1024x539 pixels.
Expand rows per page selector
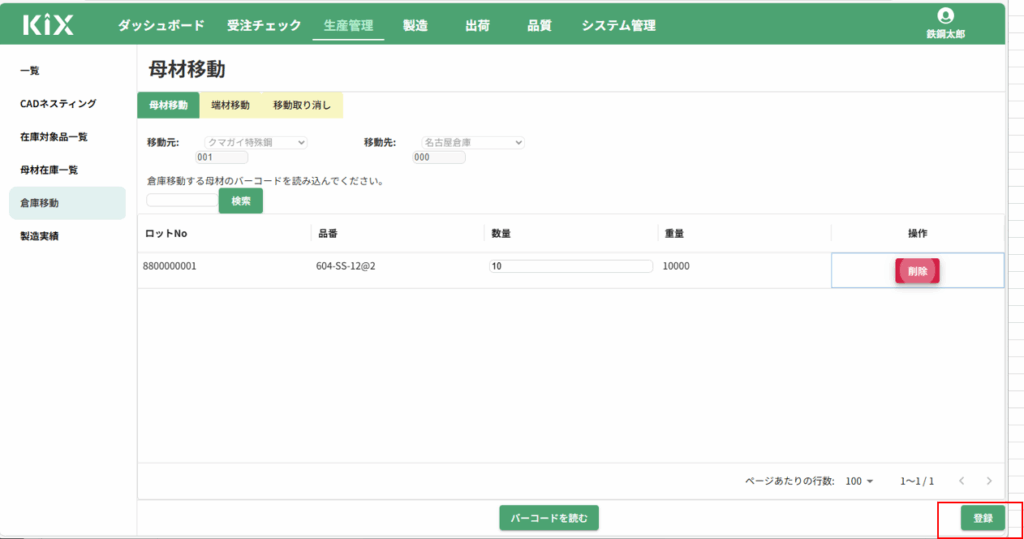coord(859,481)
